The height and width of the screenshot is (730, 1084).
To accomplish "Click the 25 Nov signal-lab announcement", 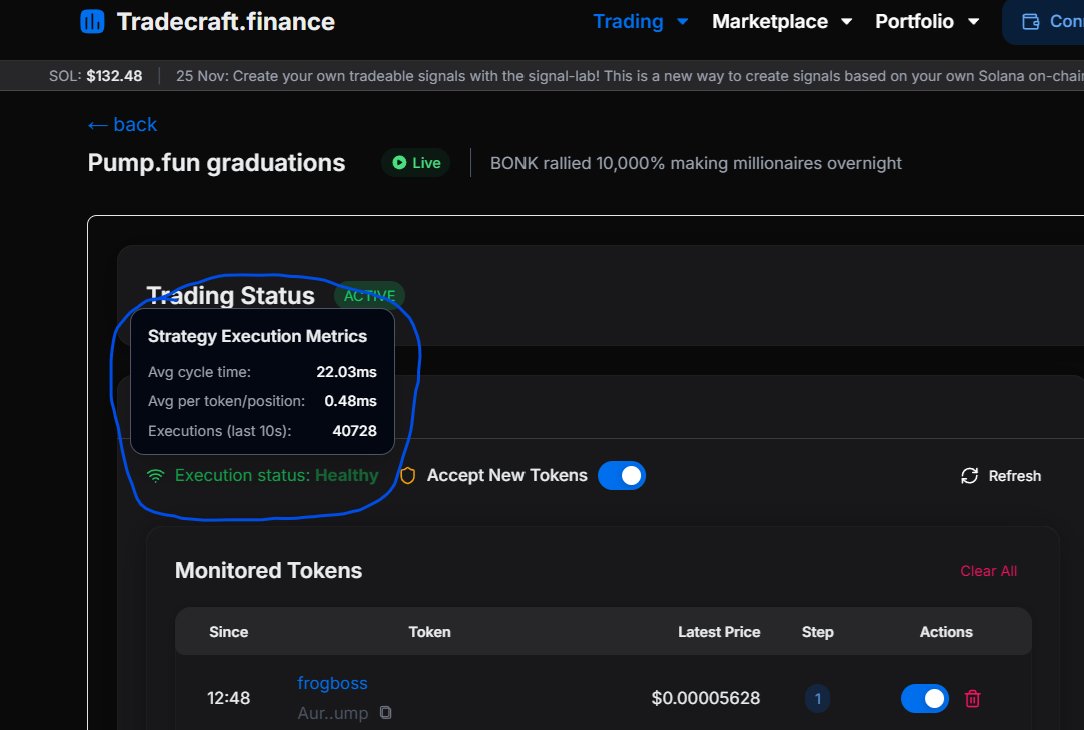I will click(630, 76).
